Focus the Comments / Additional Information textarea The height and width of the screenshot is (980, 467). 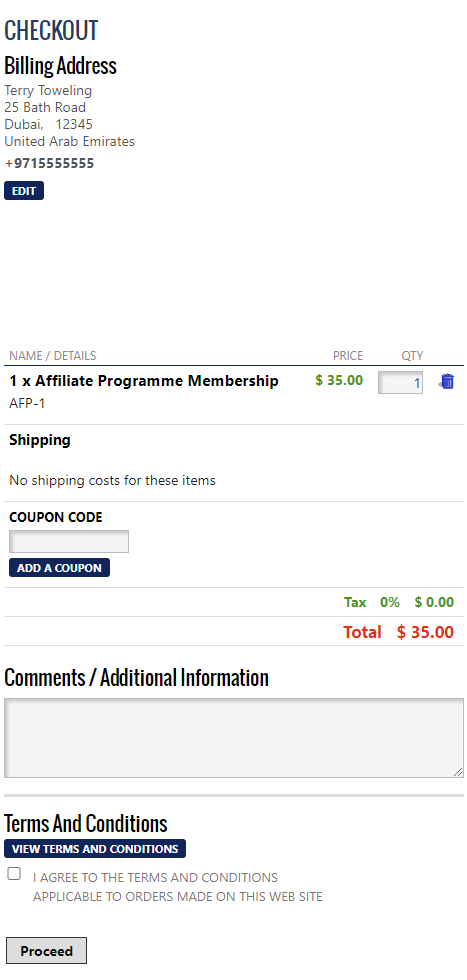pyautogui.click(x=234, y=738)
